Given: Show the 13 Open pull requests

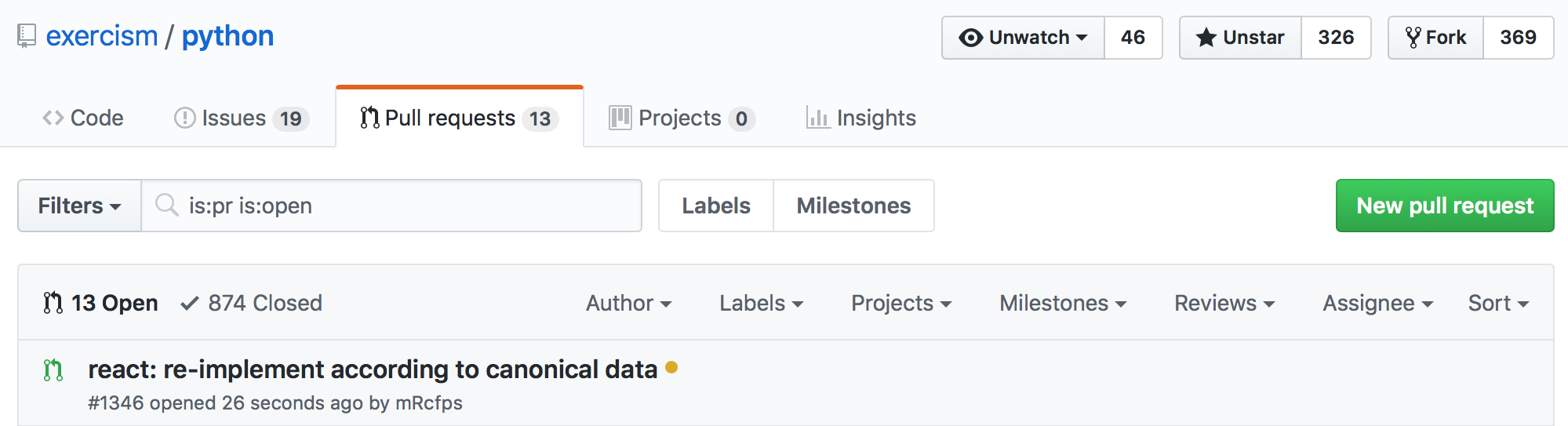Looking at the screenshot, I should (x=100, y=303).
